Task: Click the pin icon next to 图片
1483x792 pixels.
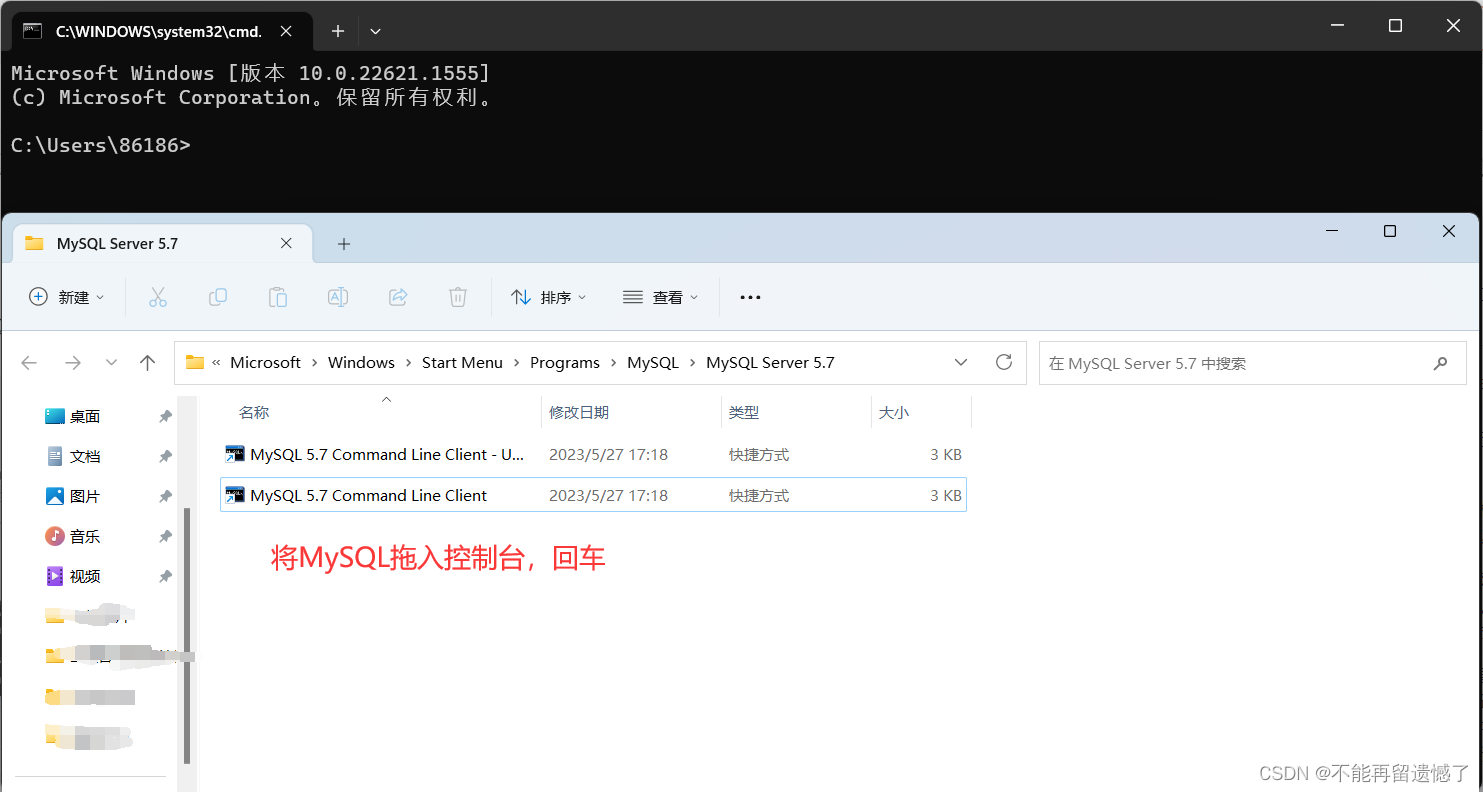Action: click(x=165, y=496)
